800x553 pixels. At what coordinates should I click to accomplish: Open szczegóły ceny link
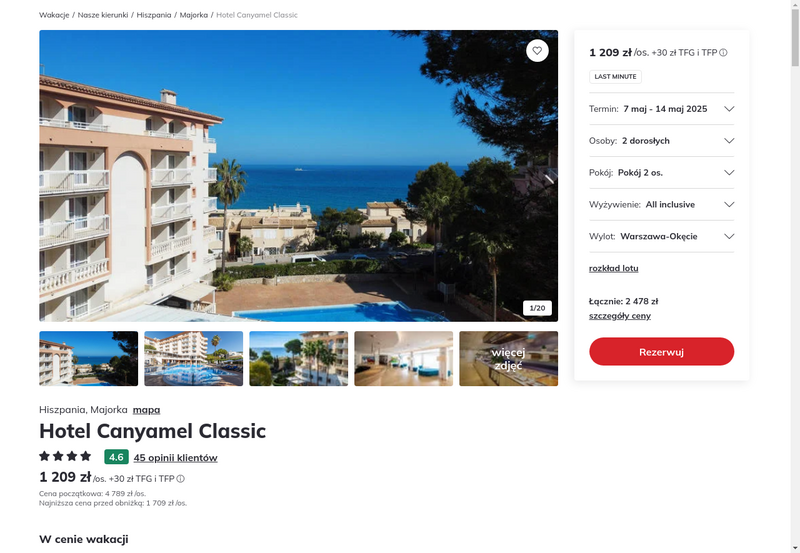[x=619, y=316]
